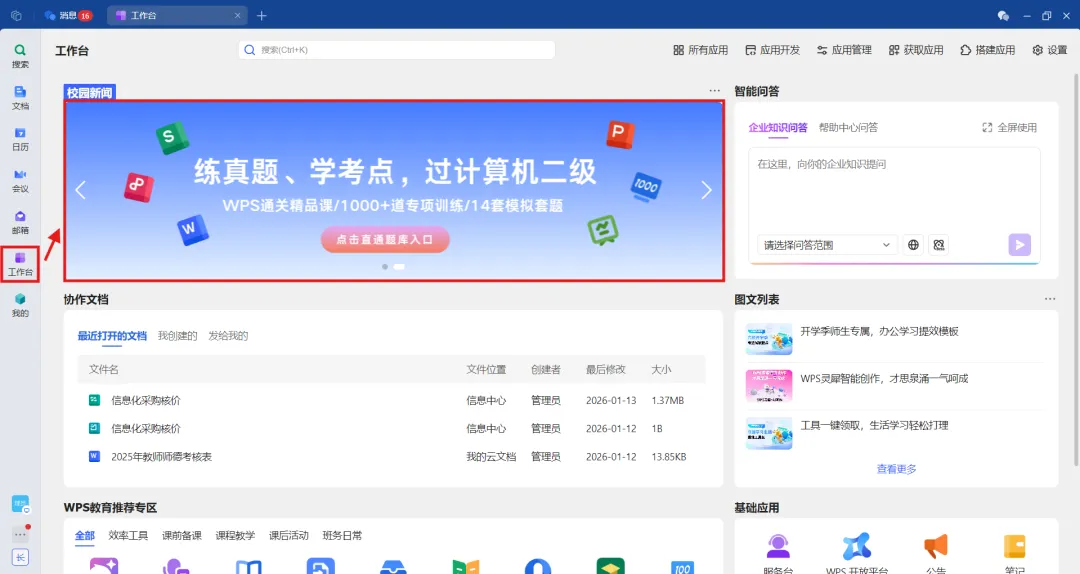Click the 点击直通题库入口 banner button
Viewport: 1080px width, 574px height.
[x=385, y=239]
